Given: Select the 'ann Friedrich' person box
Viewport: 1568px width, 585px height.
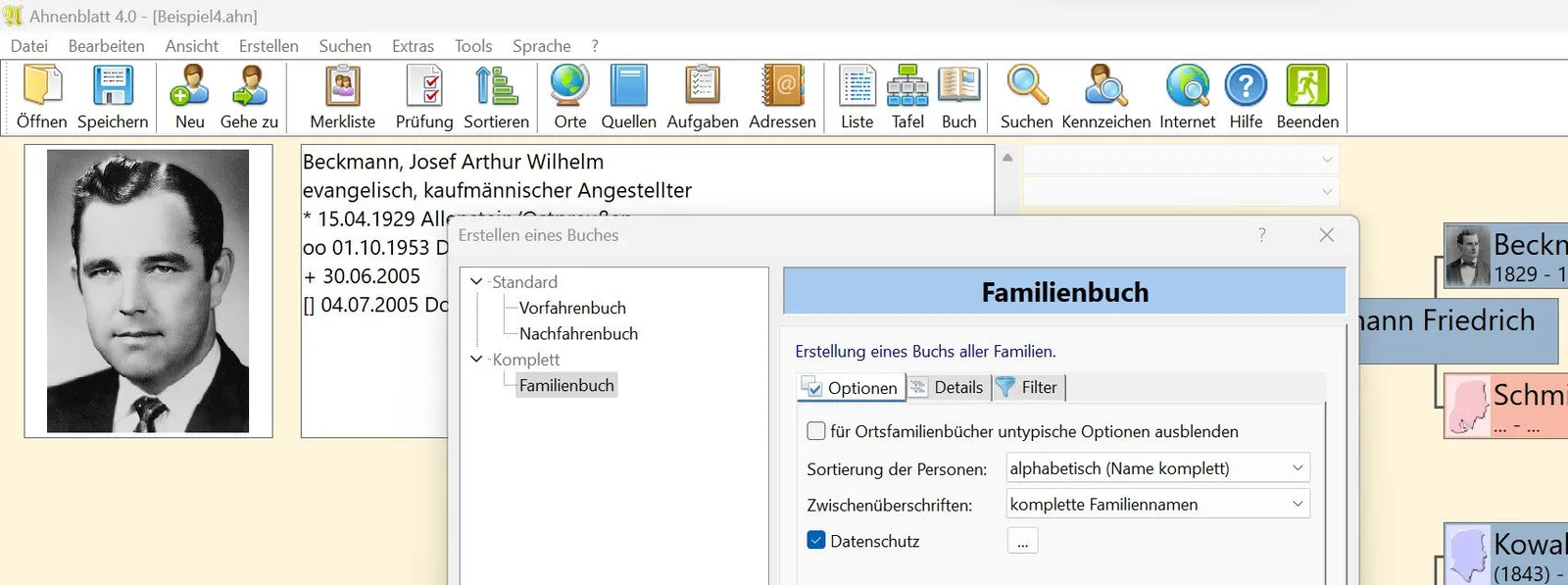Looking at the screenshot, I should point(1457,331).
